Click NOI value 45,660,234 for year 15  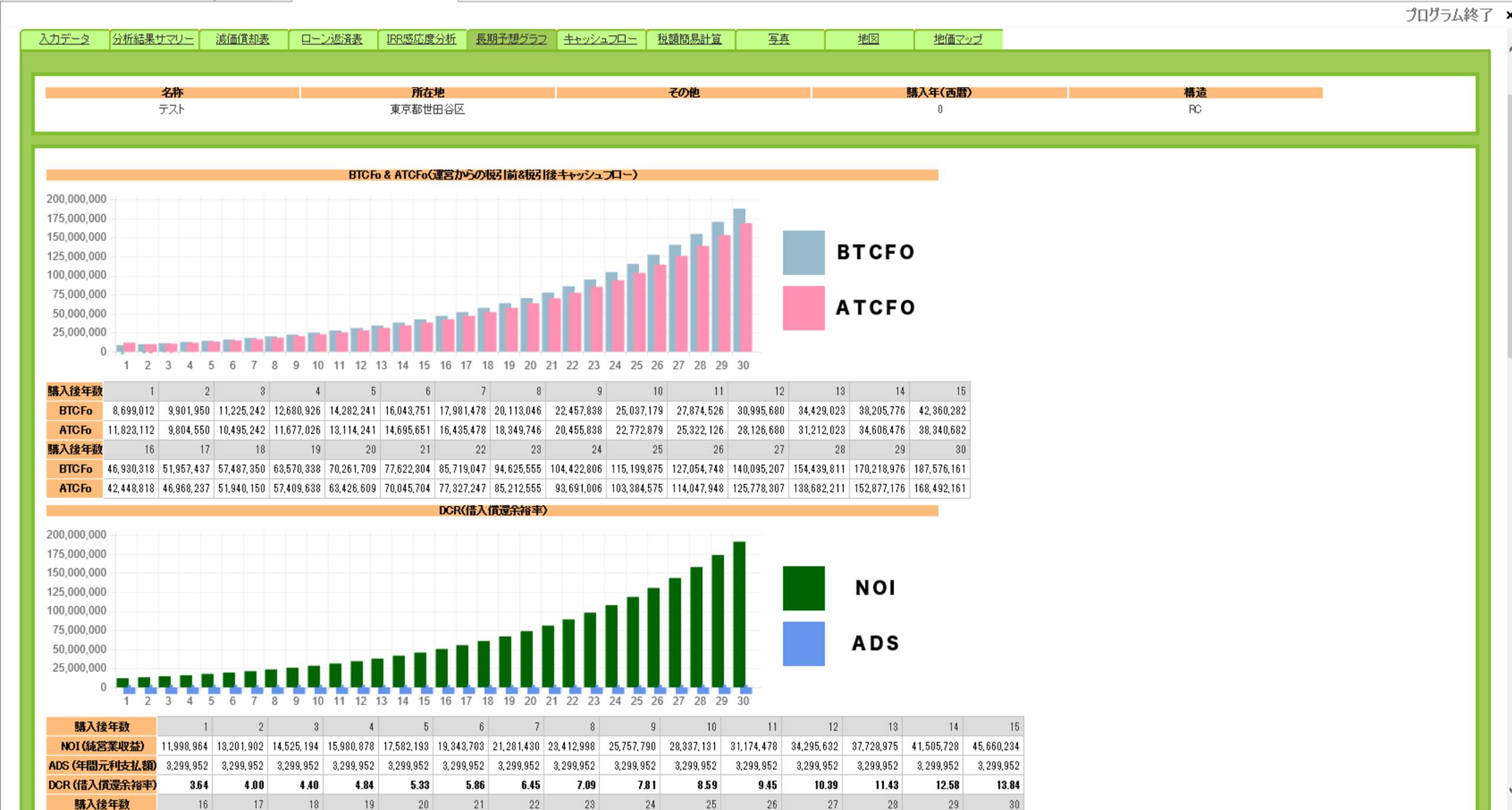point(995,746)
